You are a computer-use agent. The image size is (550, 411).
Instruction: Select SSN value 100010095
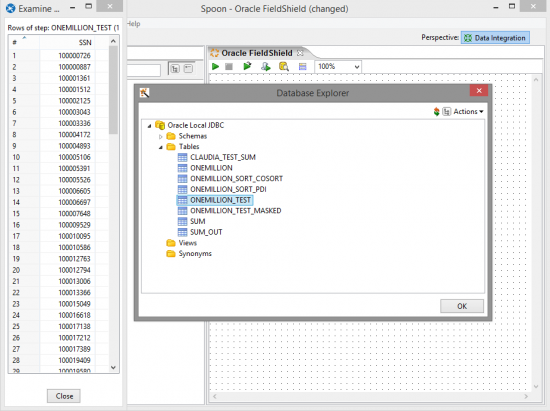(74, 236)
